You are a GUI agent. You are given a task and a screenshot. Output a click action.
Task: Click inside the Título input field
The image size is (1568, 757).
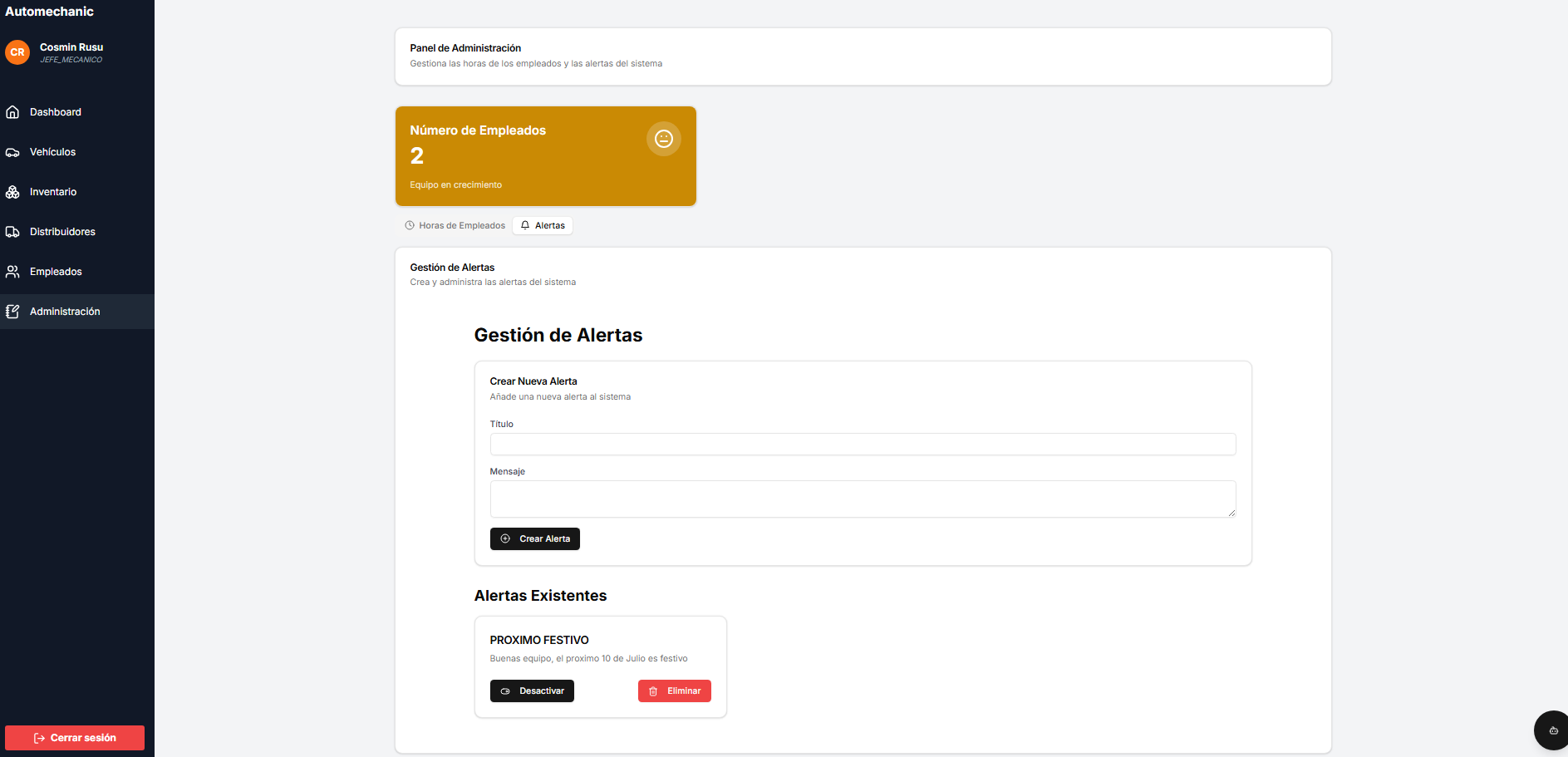point(863,444)
